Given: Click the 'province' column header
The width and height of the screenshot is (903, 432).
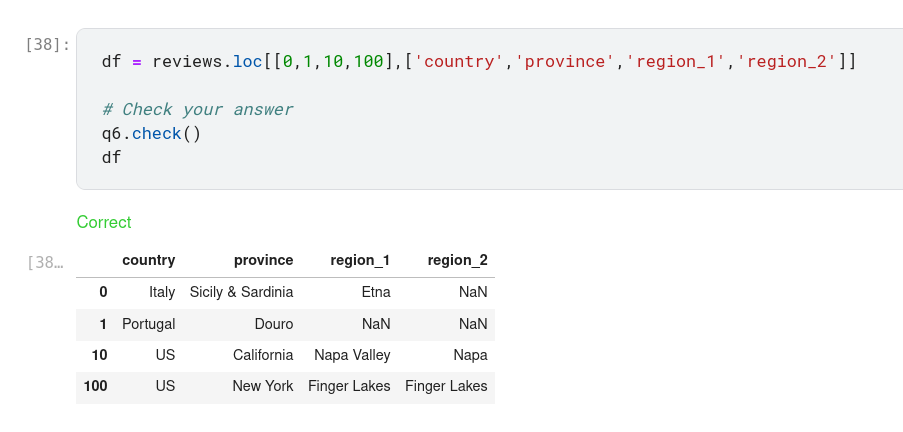Looking at the screenshot, I should [263, 260].
